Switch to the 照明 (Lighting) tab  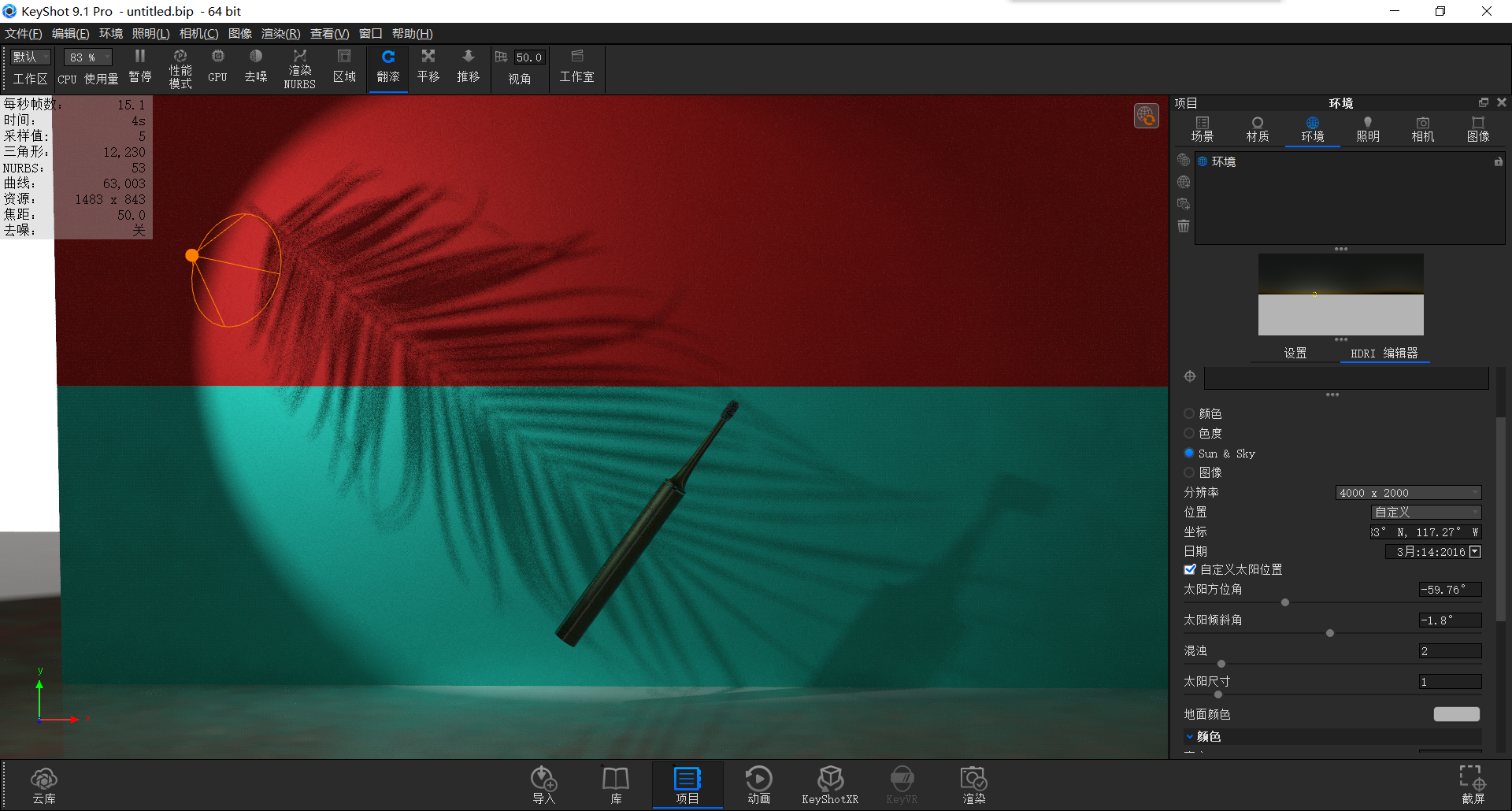1367,128
